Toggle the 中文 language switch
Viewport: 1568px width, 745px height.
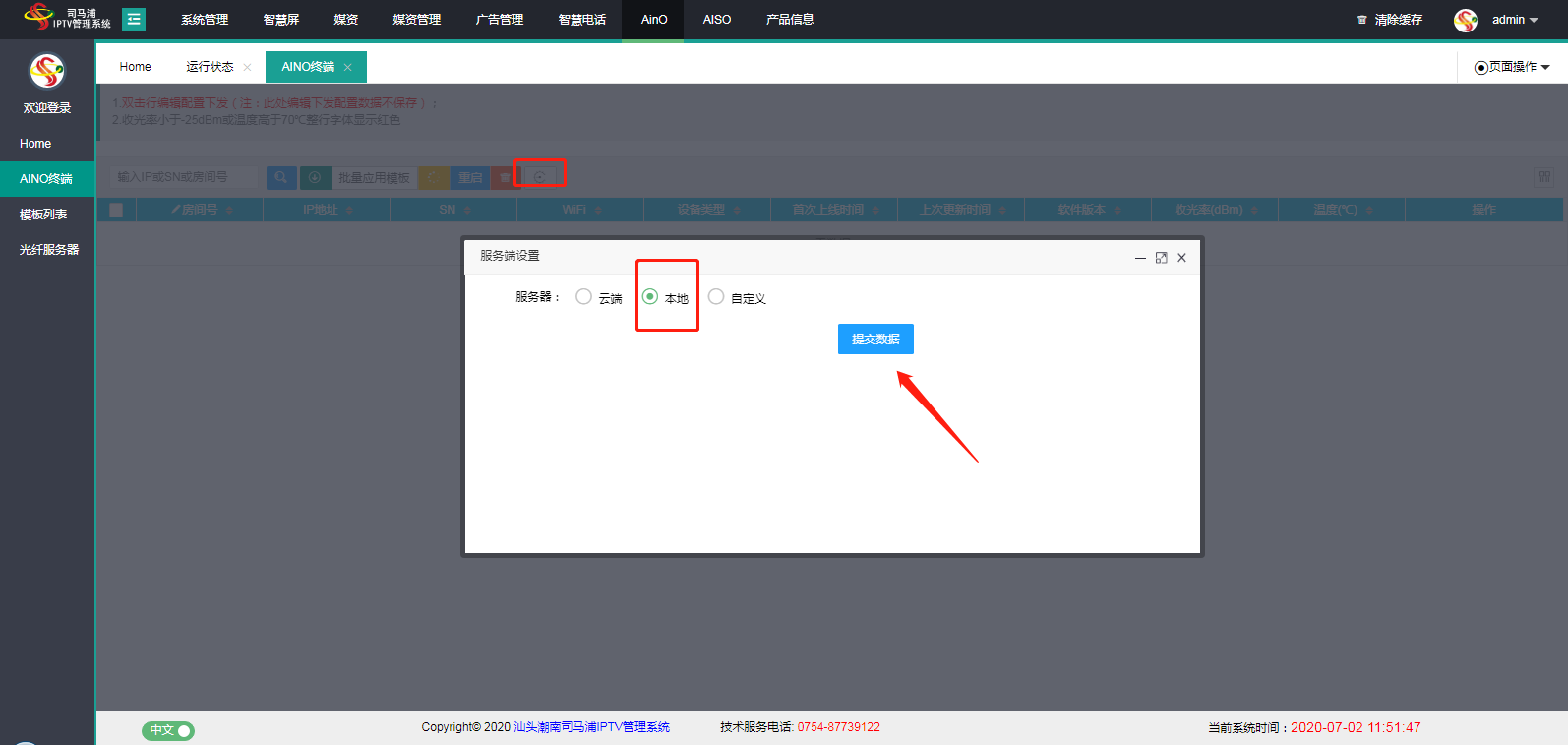168,730
